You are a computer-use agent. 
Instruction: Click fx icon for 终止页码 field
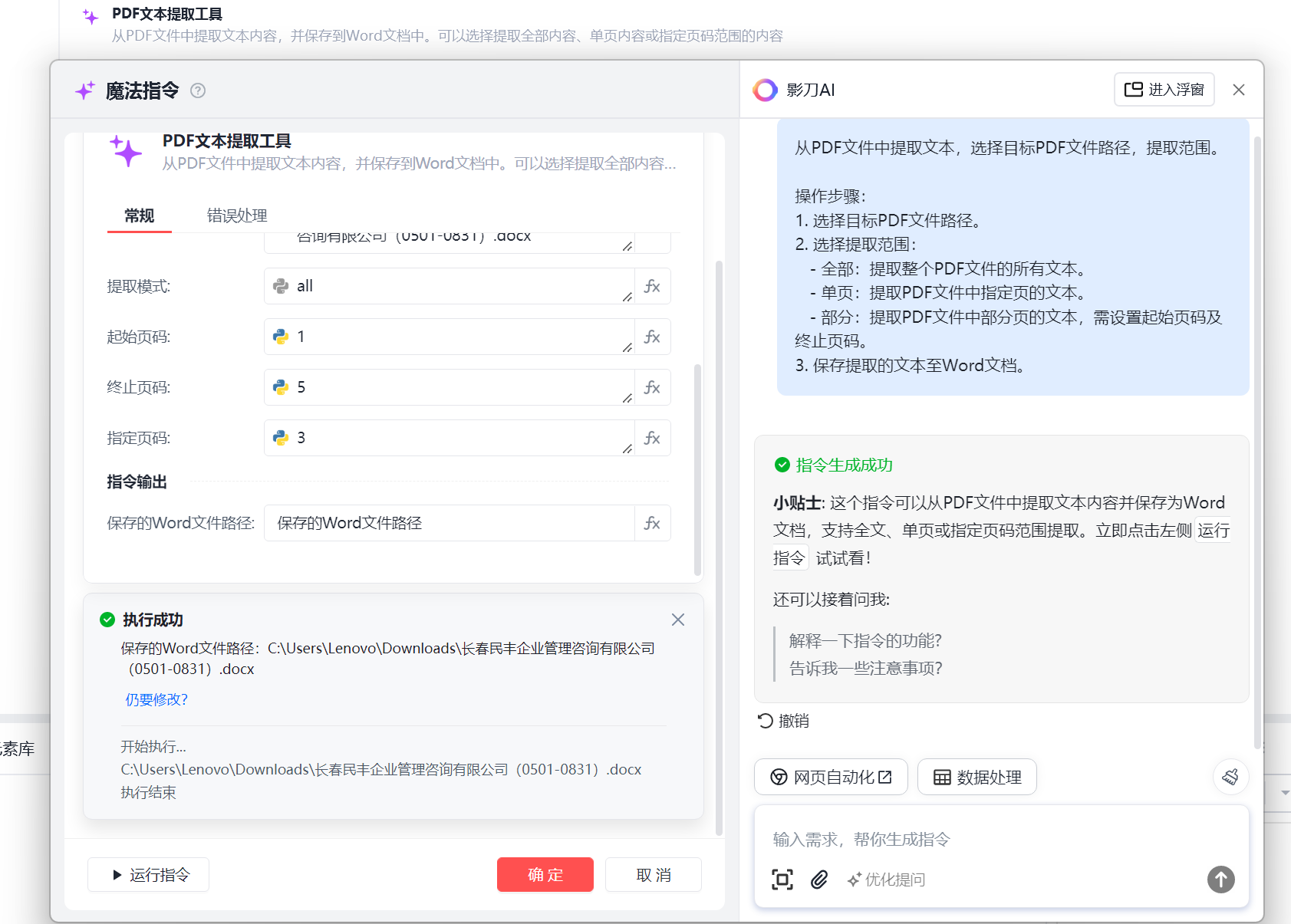point(652,387)
